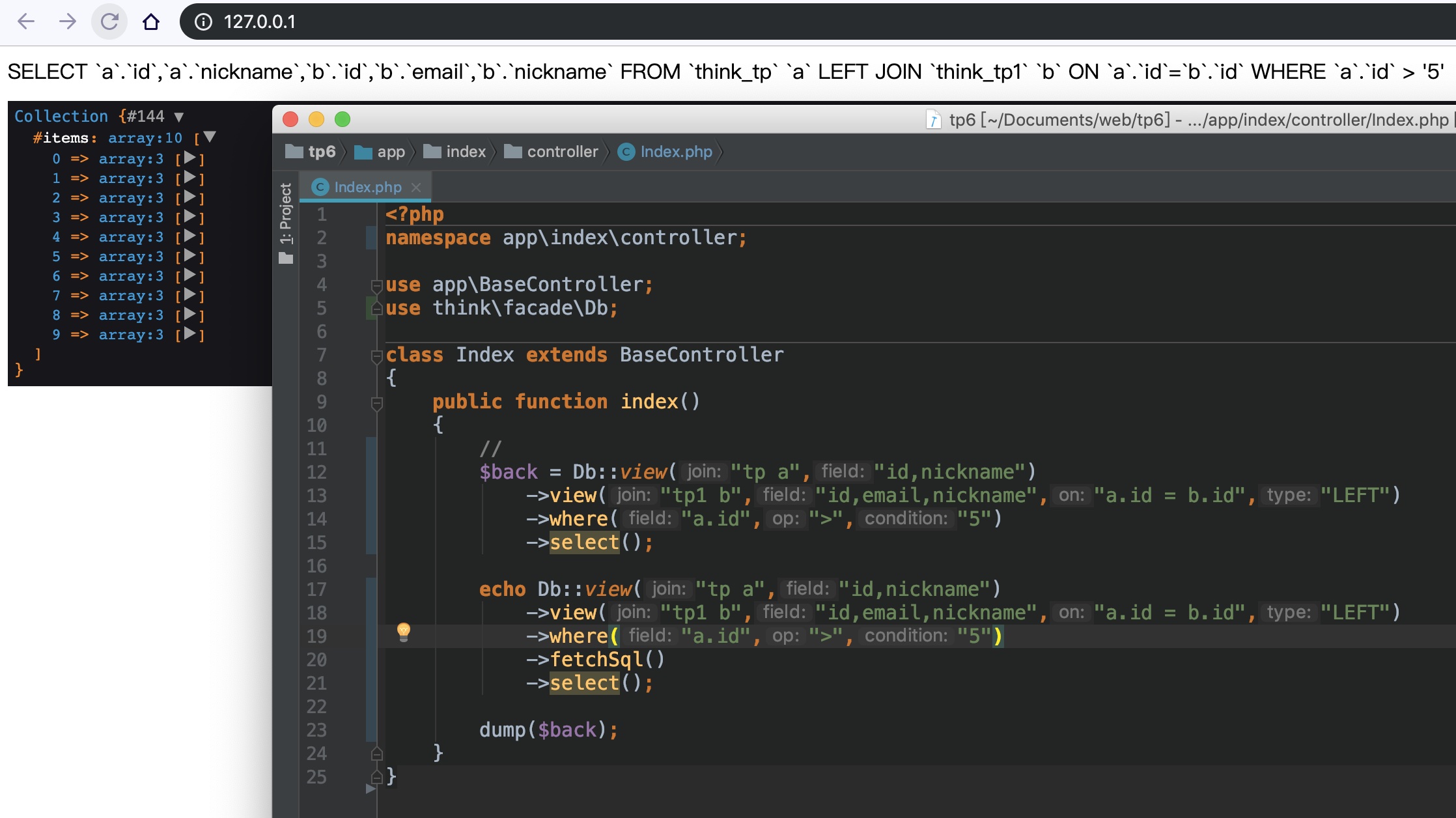Open index folder breadcrumb
The width and height of the screenshot is (1456, 818).
[455, 152]
